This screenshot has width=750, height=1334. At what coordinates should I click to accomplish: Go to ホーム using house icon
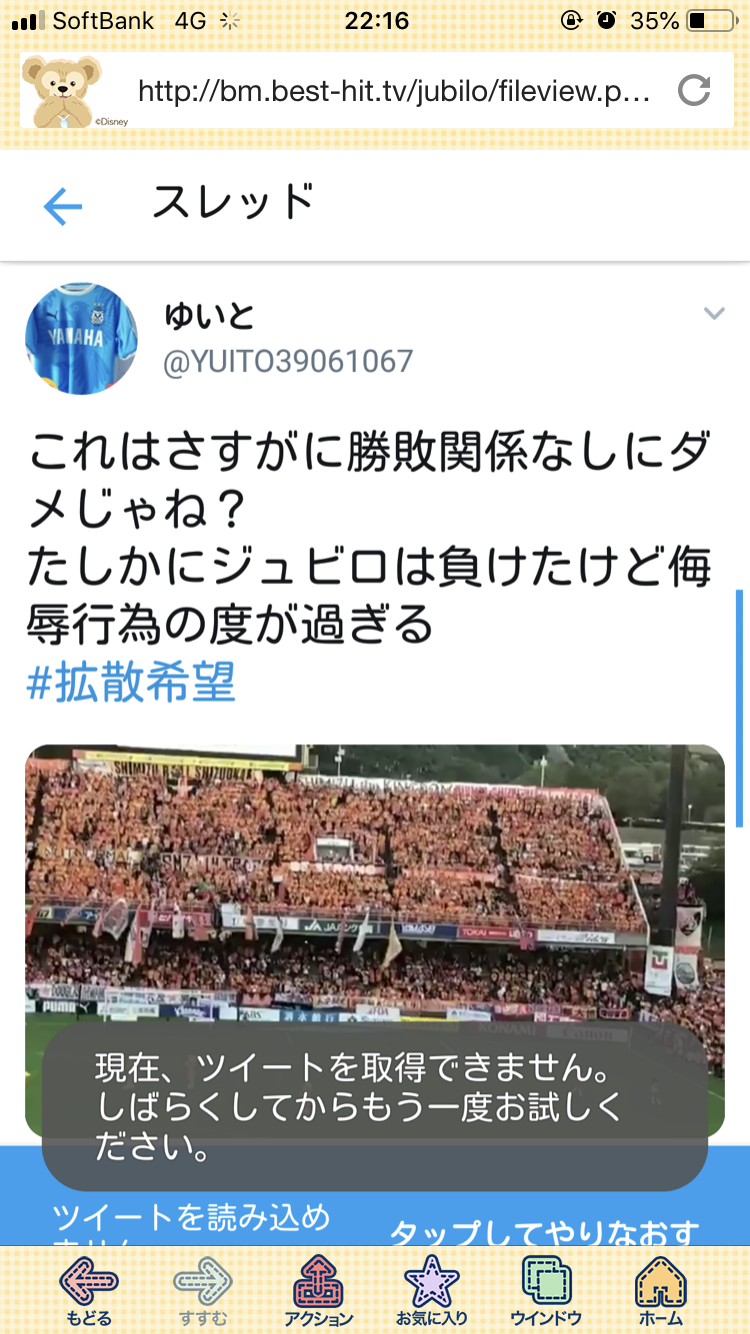[661, 1290]
